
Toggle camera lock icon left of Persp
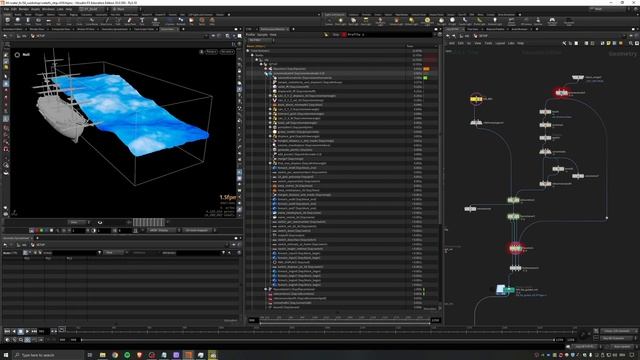point(202,52)
